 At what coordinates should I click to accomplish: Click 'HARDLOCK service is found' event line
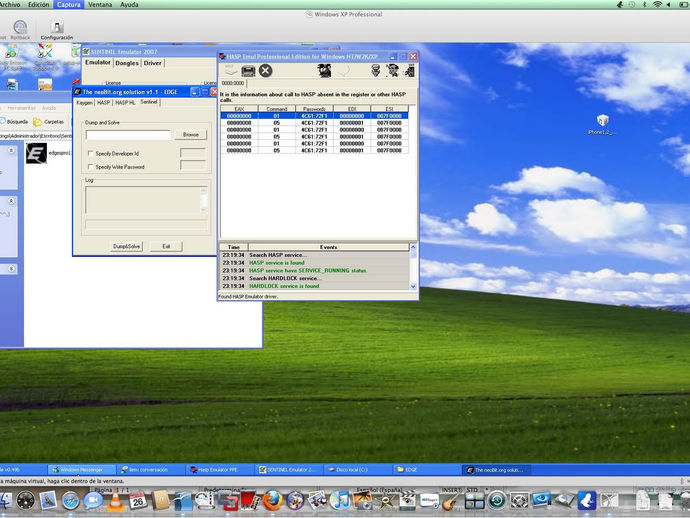284,286
